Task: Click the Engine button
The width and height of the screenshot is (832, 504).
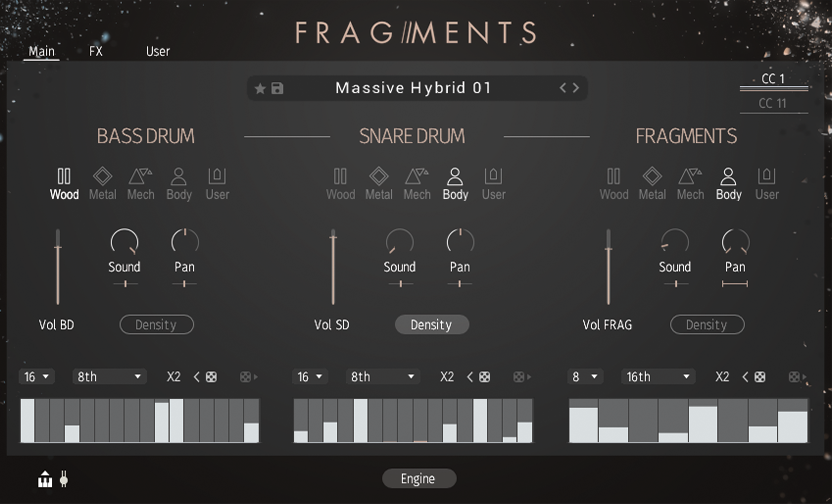Action: [x=418, y=479]
